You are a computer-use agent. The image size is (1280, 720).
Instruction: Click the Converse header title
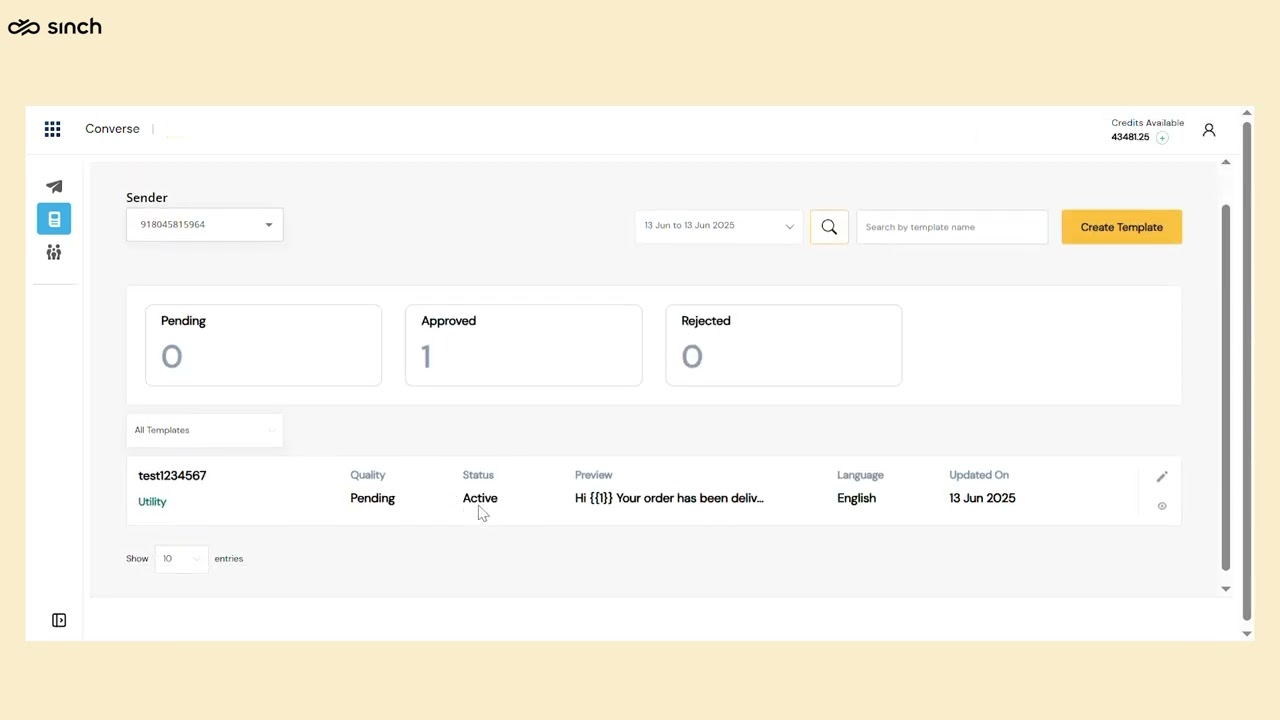[x=112, y=129]
